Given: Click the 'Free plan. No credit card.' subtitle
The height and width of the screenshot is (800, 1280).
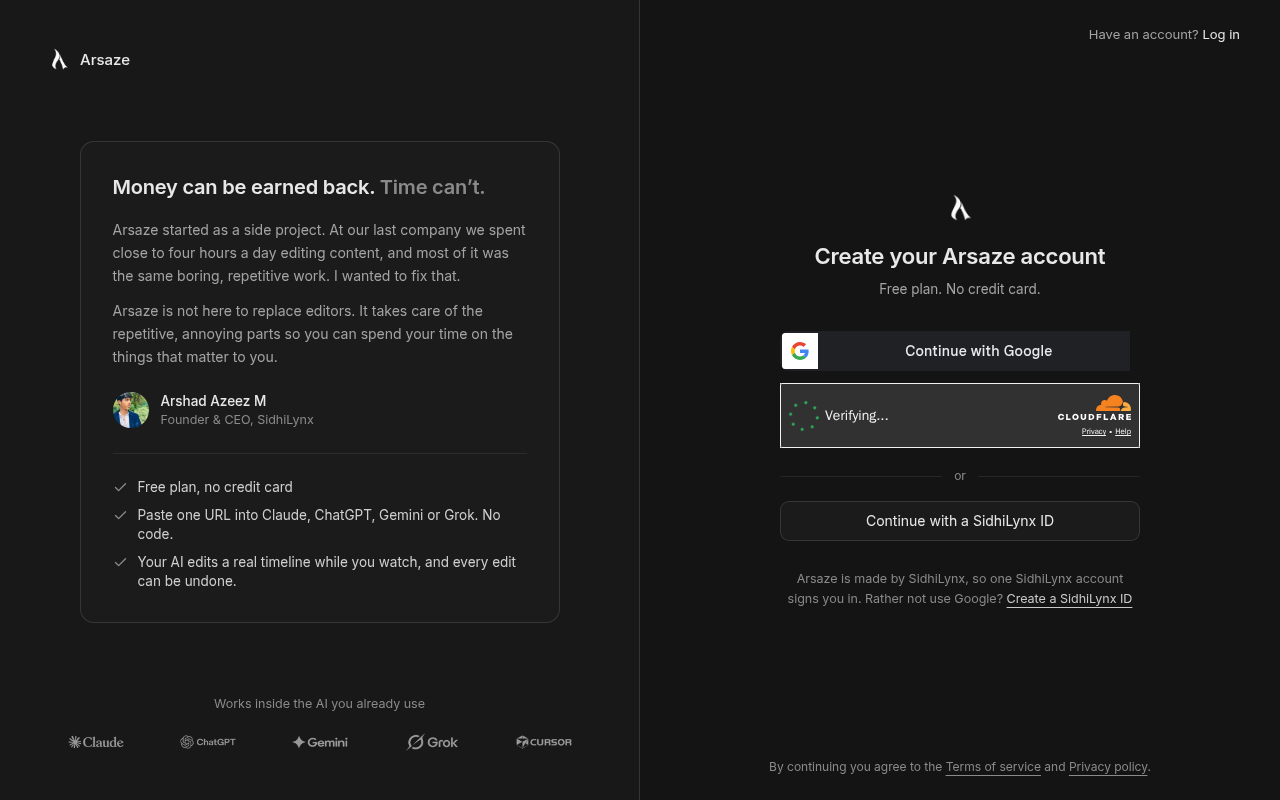Looking at the screenshot, I should click(960, 289).
